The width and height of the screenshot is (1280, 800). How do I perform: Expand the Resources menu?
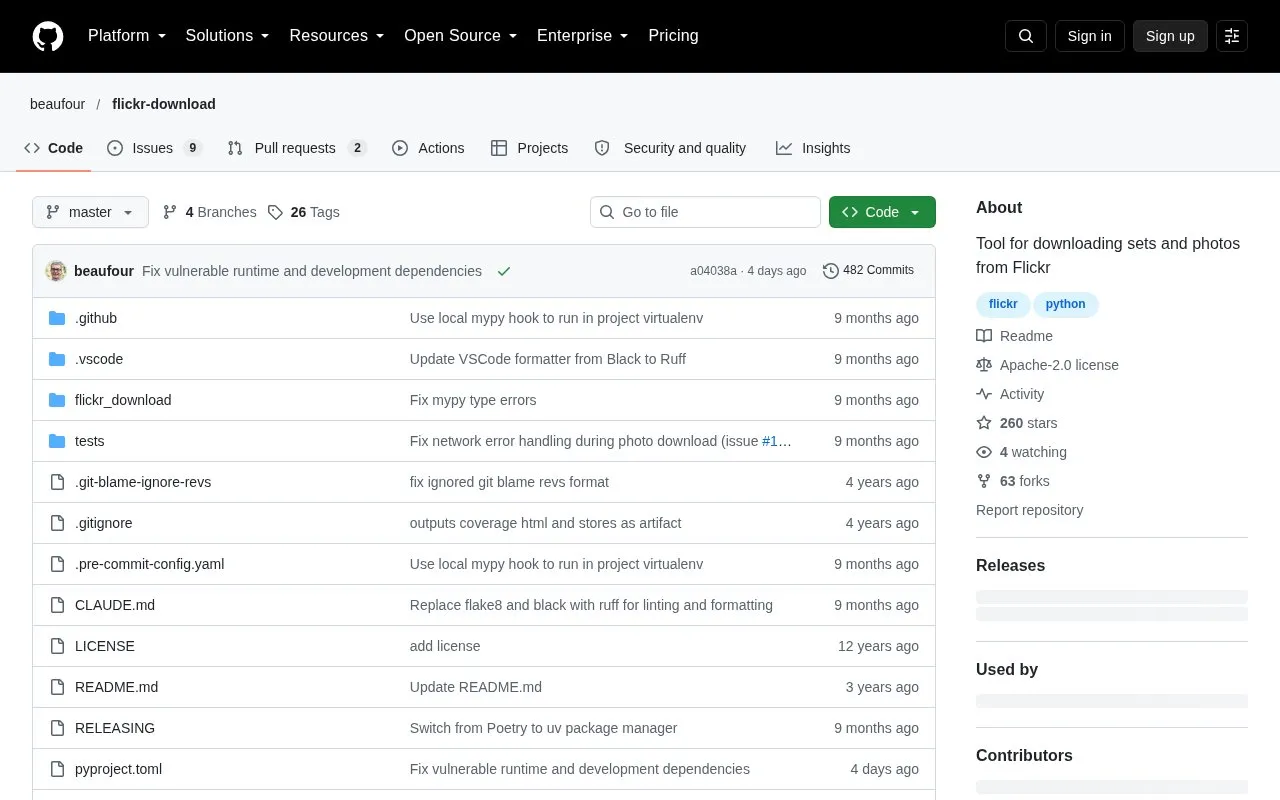pyautogui.click(x=337, y=36)
